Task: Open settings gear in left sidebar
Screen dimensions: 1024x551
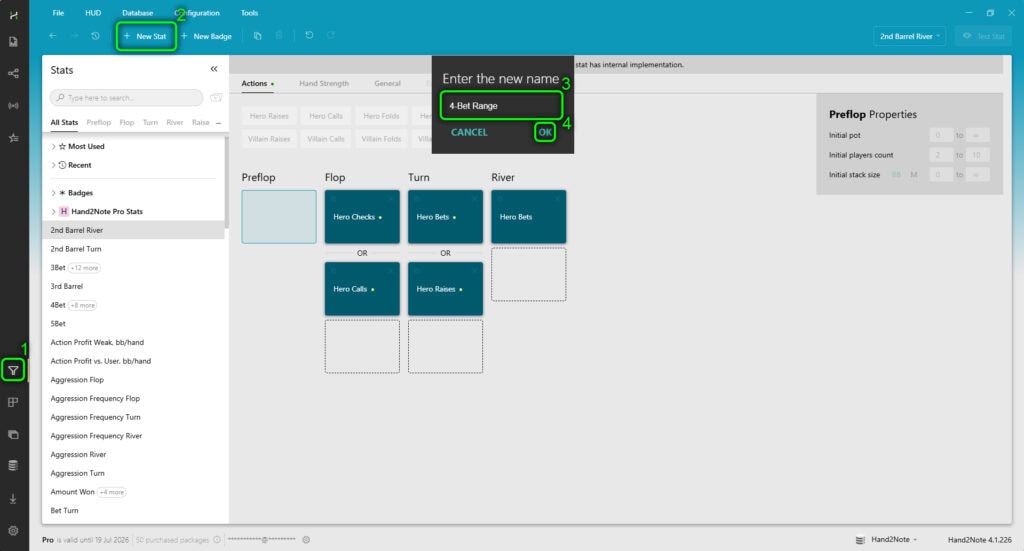Action: coord(13,530)
